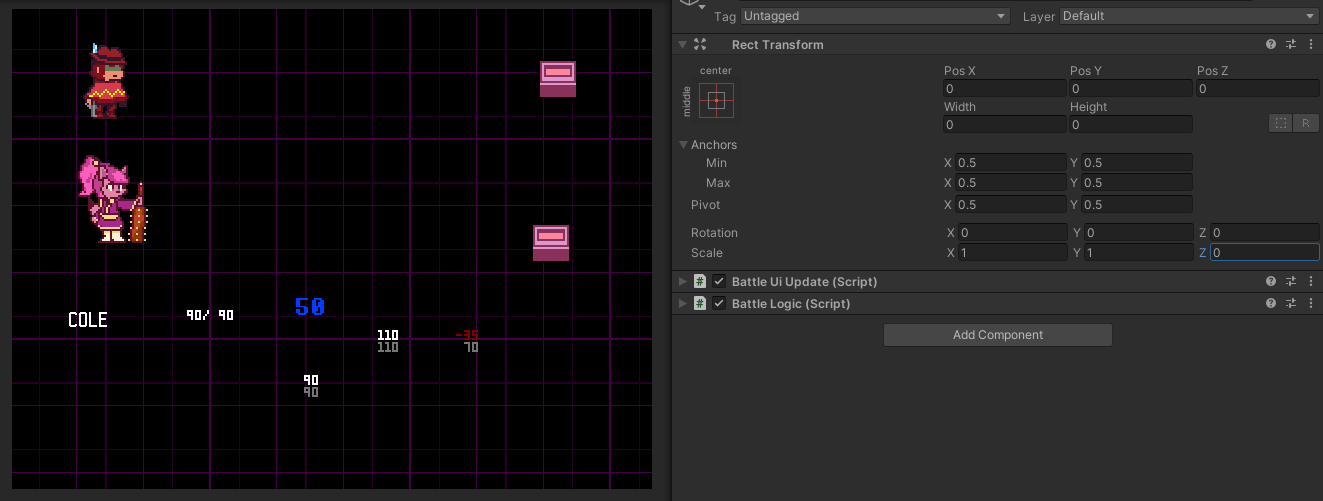Edit Pivot Y field
The image size is (1323, 501).
(1137, 205)
